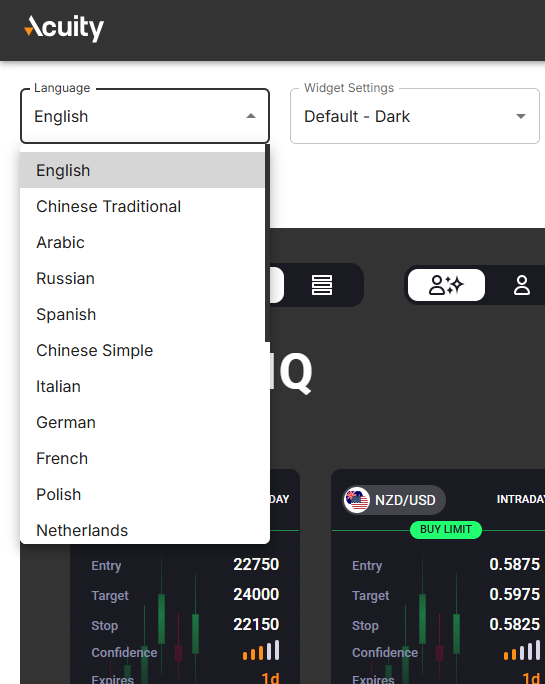The width and height of the screenshot is (545, 684).
Task: Click NZD/USD confidence bars indicator
Action: tap(521, 651)
